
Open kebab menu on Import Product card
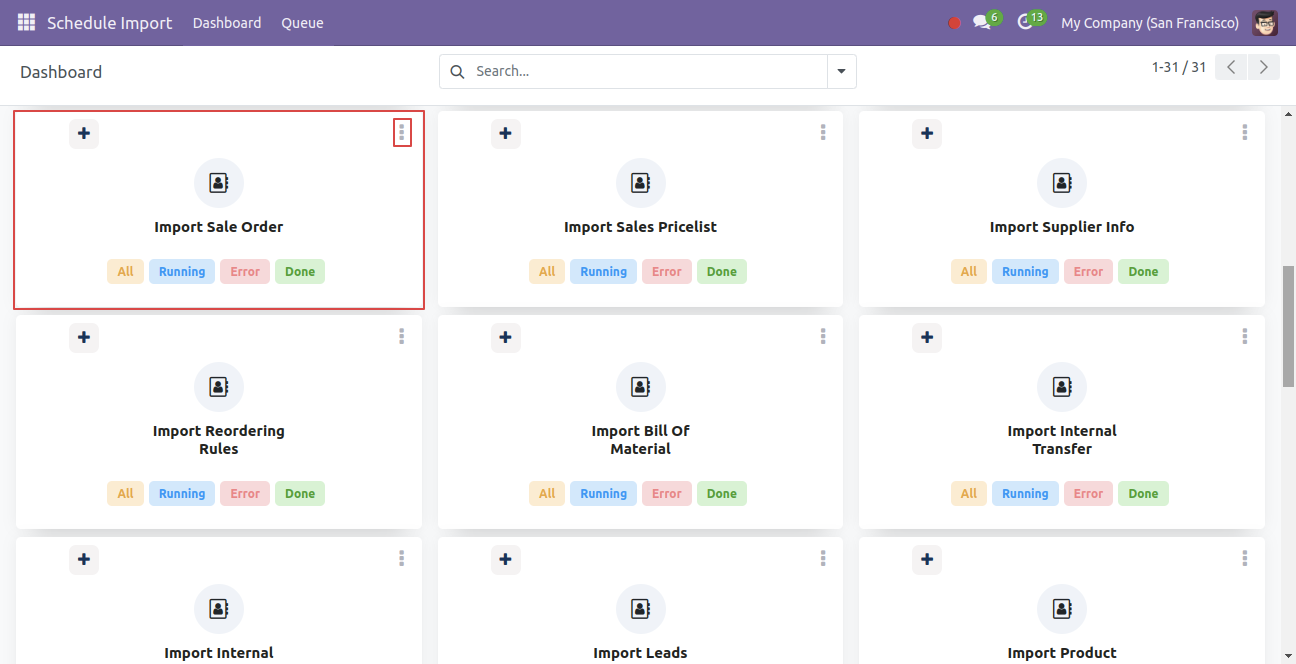coord(1245,558)
